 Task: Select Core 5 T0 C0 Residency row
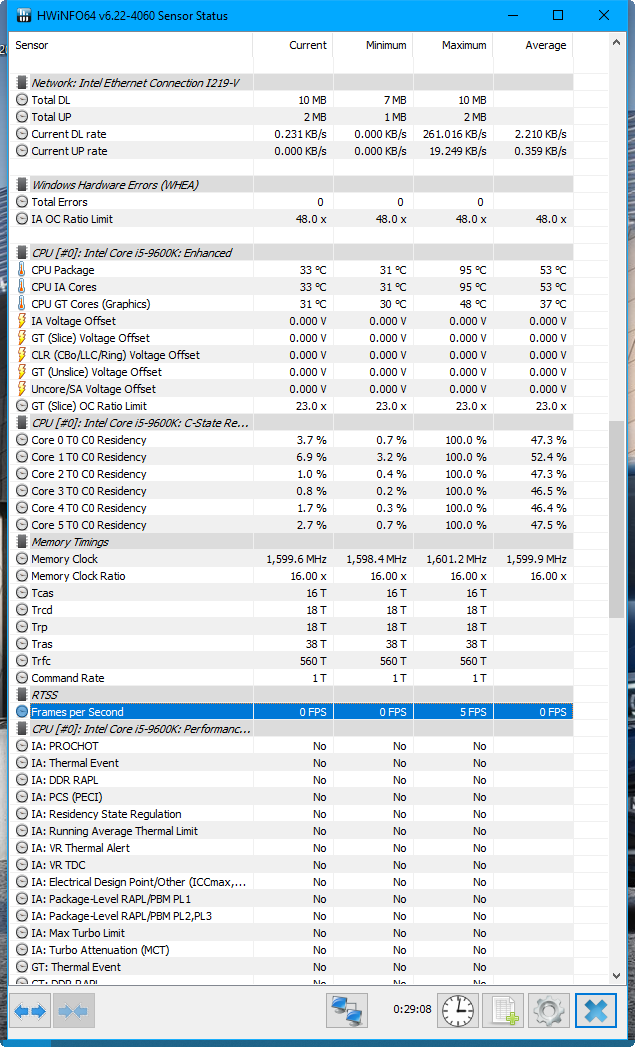(x=291, y=525)
